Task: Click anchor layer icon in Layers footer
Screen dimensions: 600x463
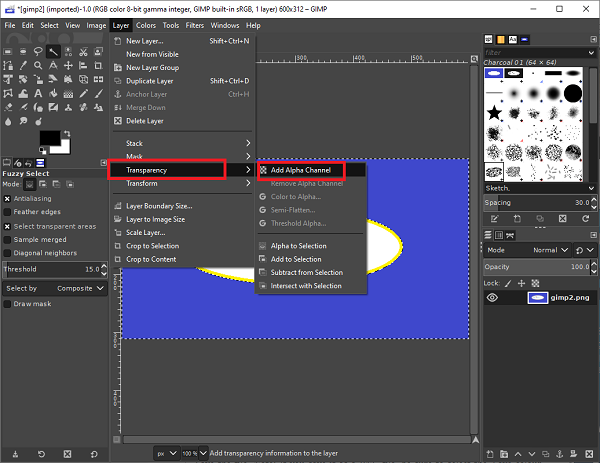Action: 559,454
